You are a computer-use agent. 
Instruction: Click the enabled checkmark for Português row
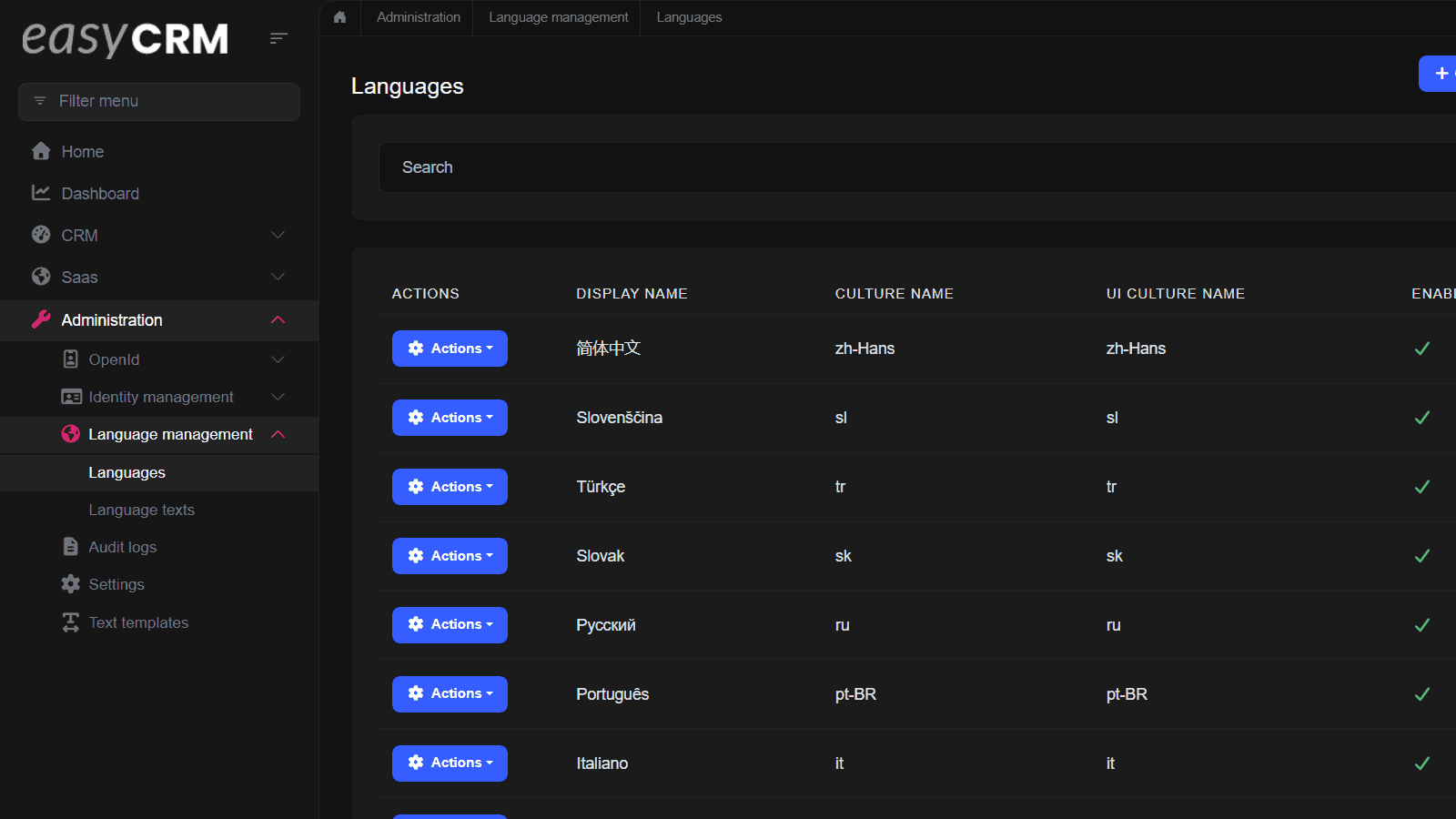[1422, 694]
